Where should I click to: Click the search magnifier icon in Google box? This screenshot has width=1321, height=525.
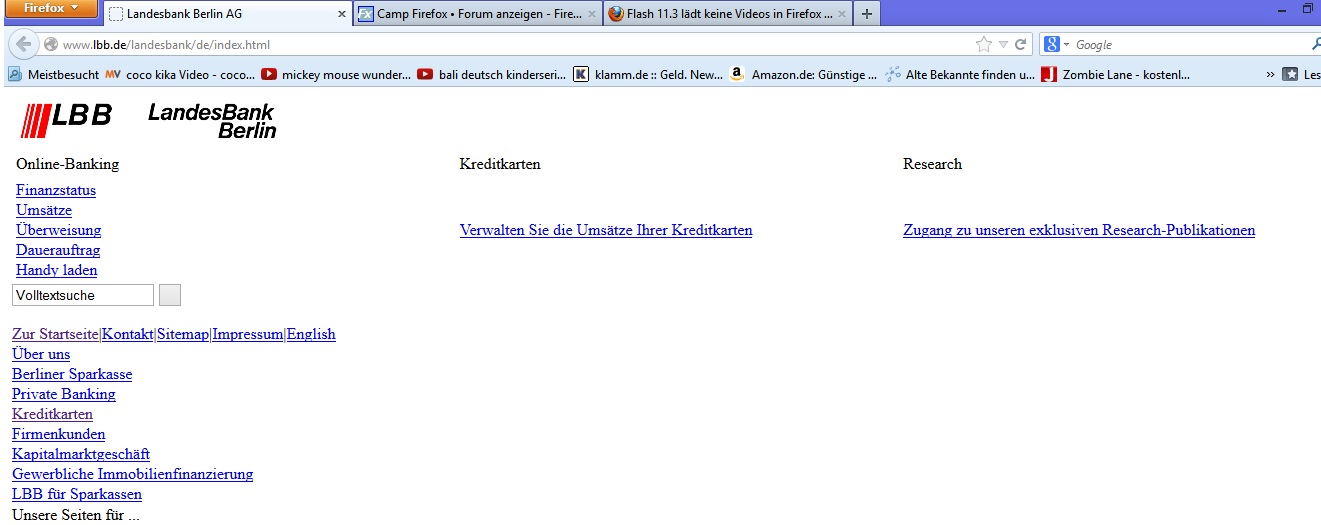click(1315, 45)
